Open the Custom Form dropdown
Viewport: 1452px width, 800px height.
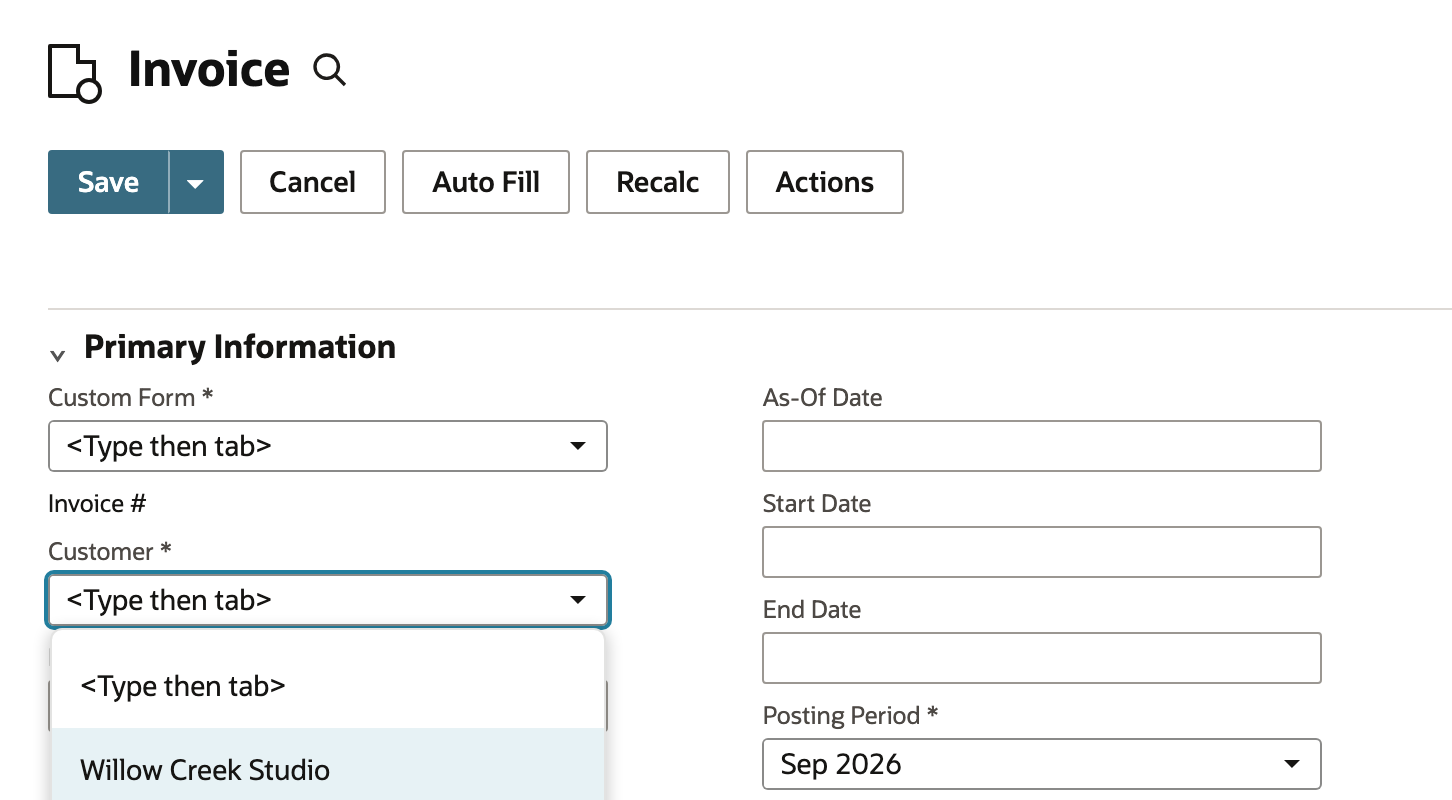328,446
